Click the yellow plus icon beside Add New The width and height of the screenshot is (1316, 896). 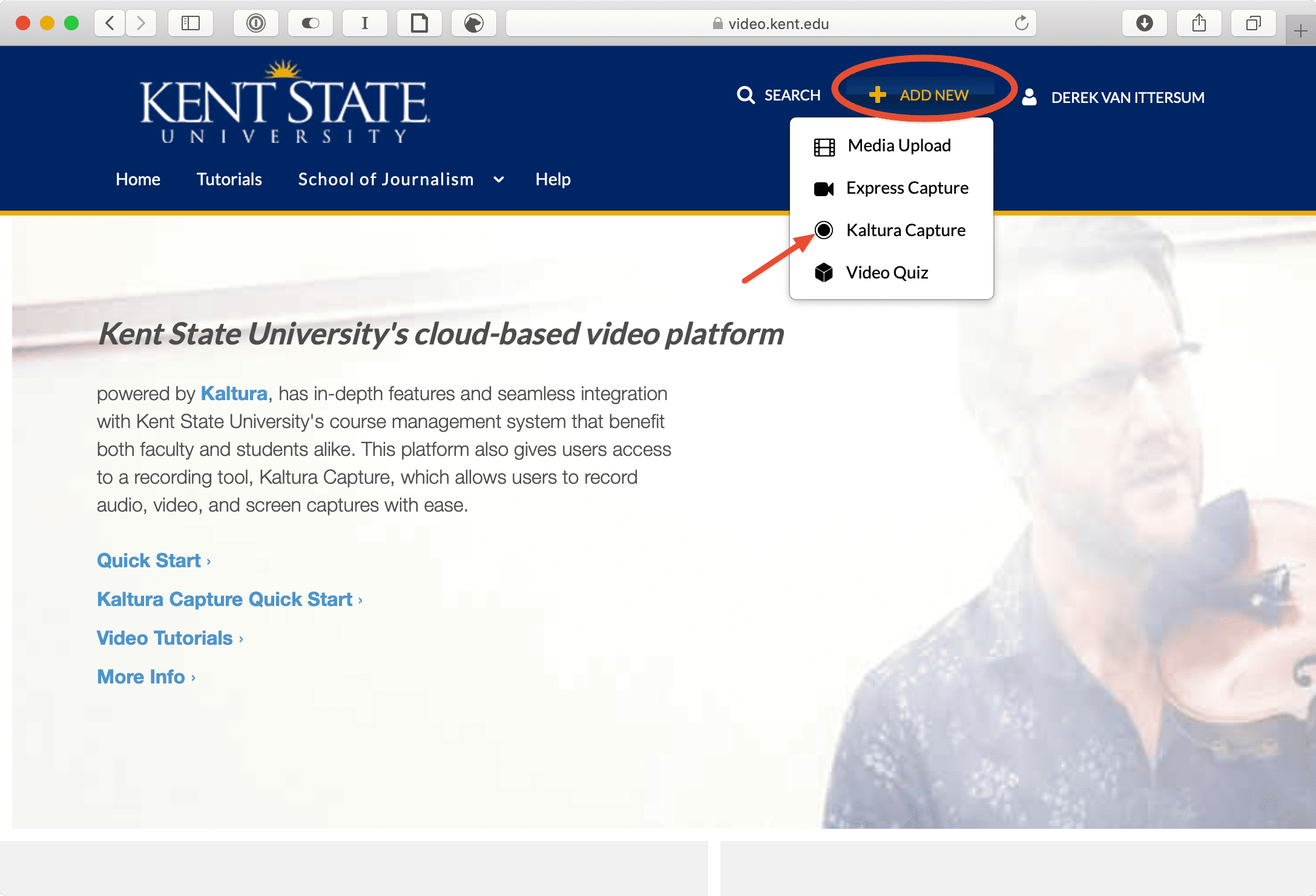pyautogui.click(x=877, y=94)
